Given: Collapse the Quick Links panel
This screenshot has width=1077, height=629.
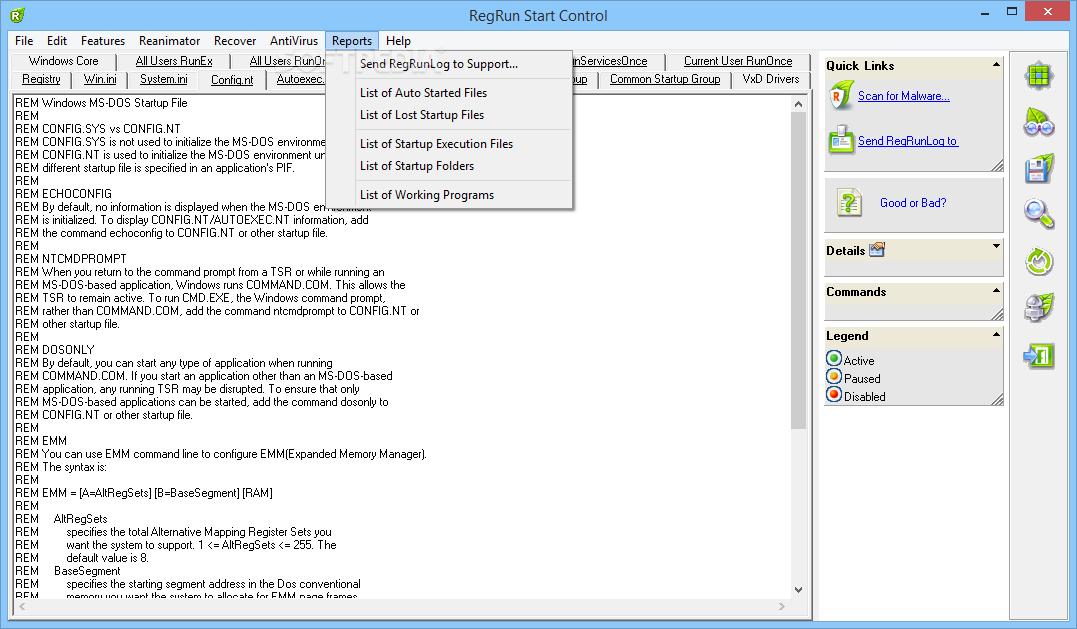Looking at the screenshot, I should [996, 65].
